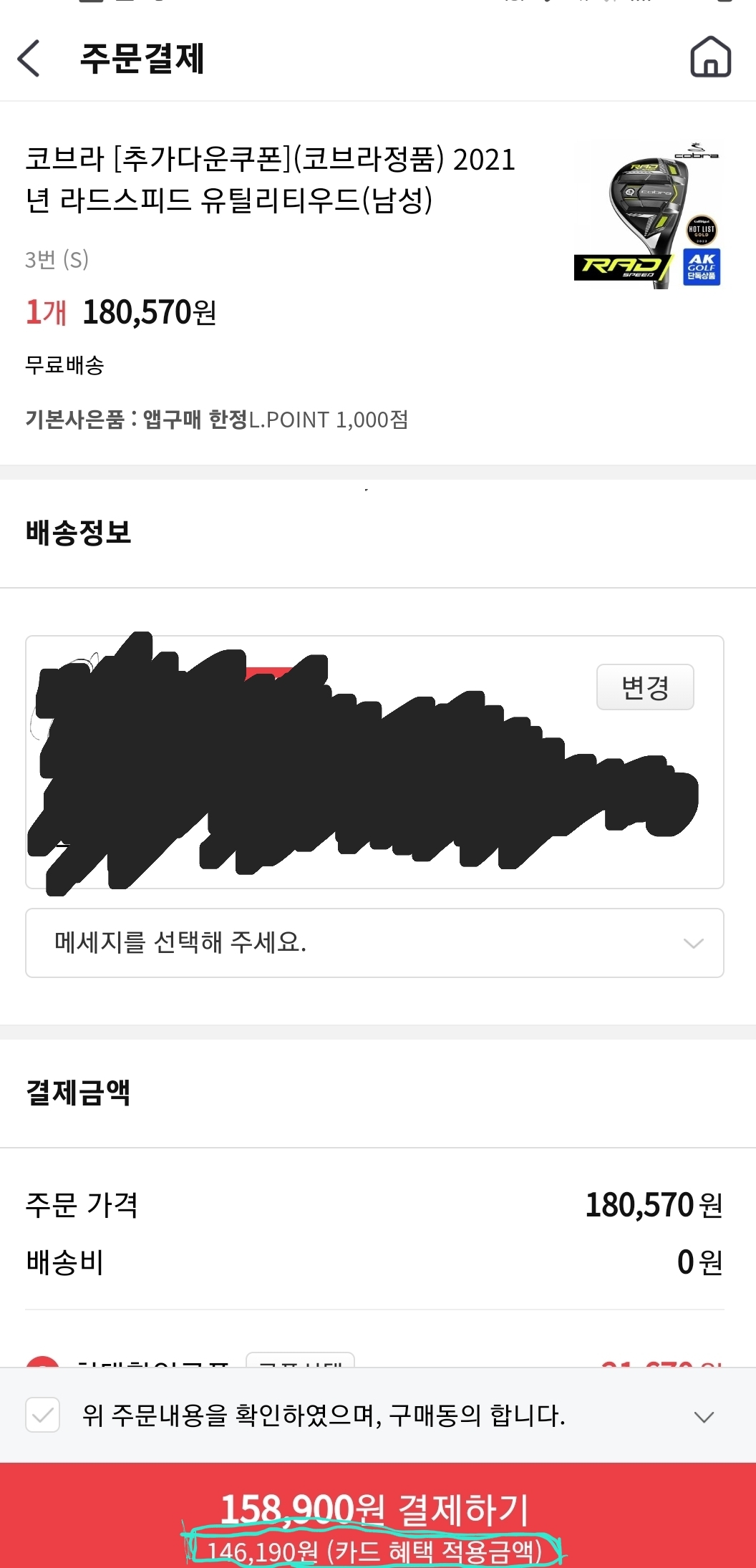This screenshot has height=1568, width=756.
Task: Tap the partially hidden coupon select button
Action: 300,1360
